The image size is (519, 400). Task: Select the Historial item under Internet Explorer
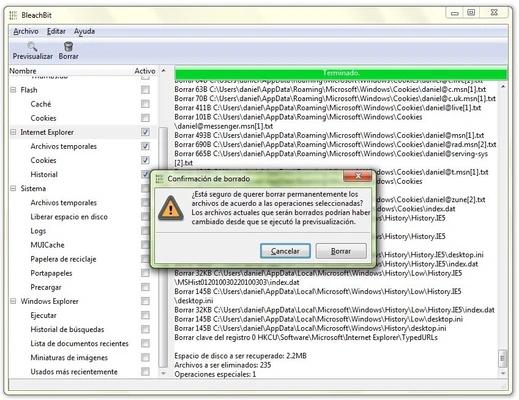click(44, 174)
